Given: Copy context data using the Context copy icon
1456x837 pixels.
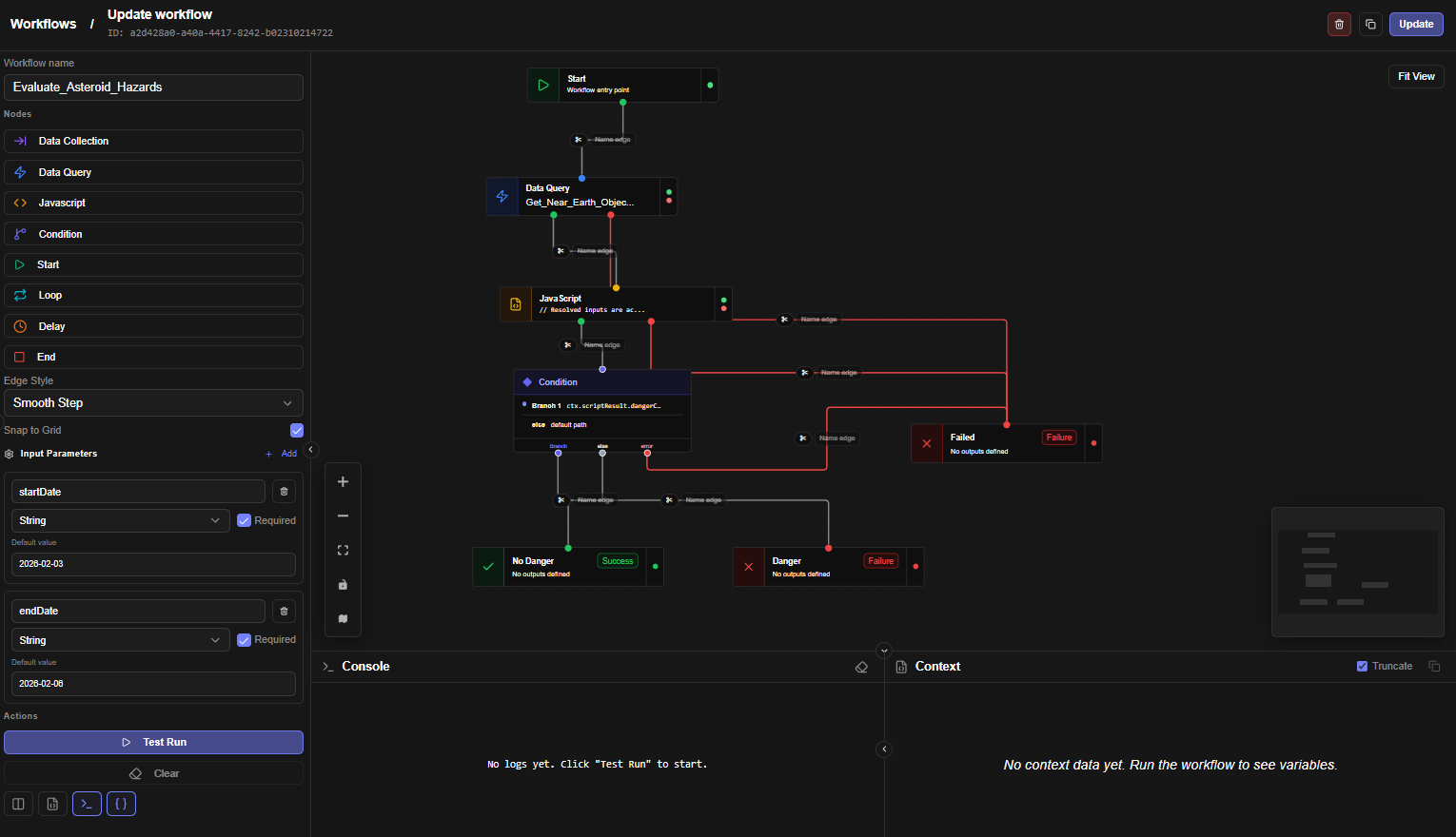Looking at the screenshot, I should (1434, 667).
